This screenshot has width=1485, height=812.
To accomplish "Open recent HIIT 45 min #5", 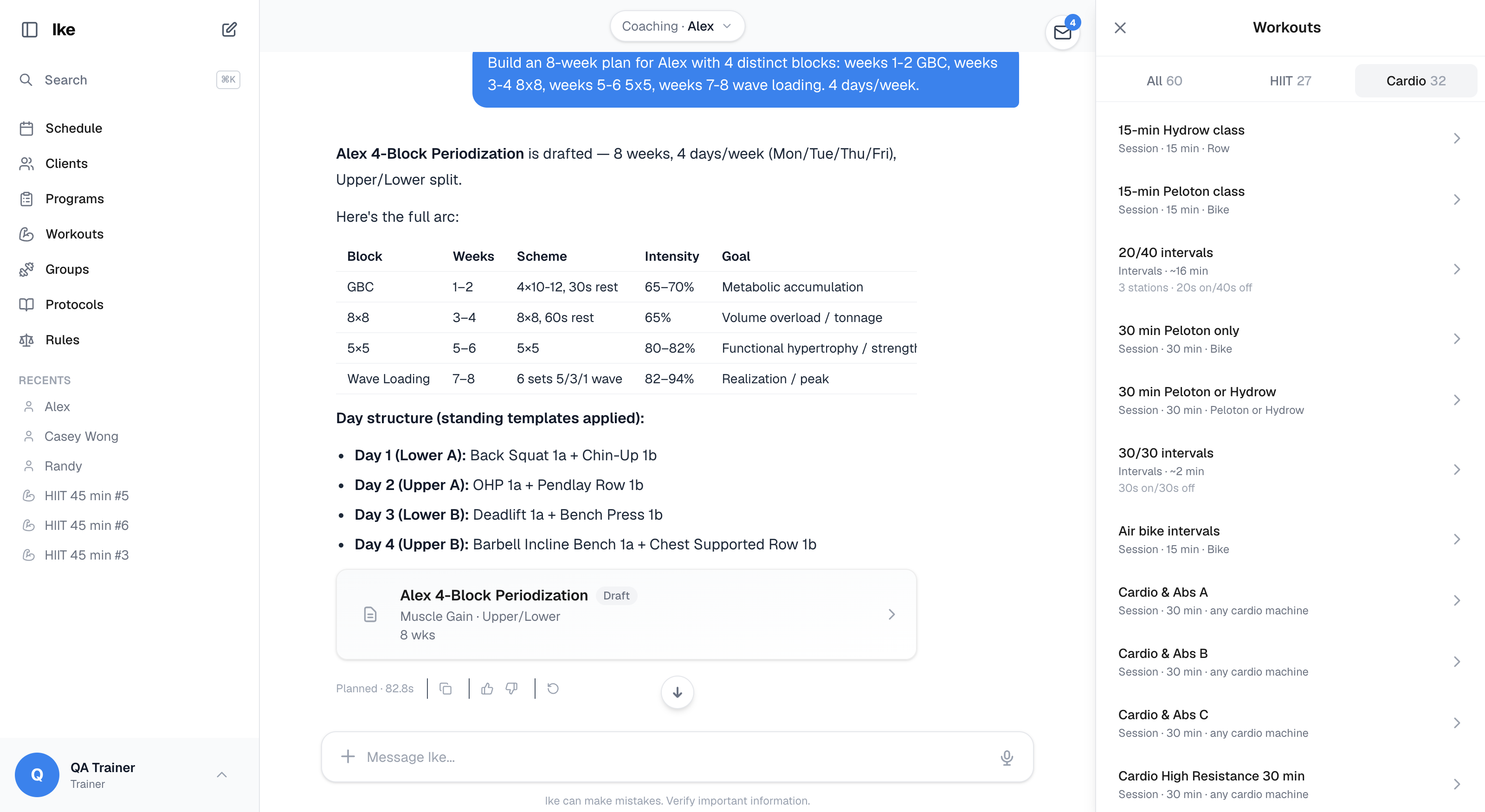I will coord(130,496).
